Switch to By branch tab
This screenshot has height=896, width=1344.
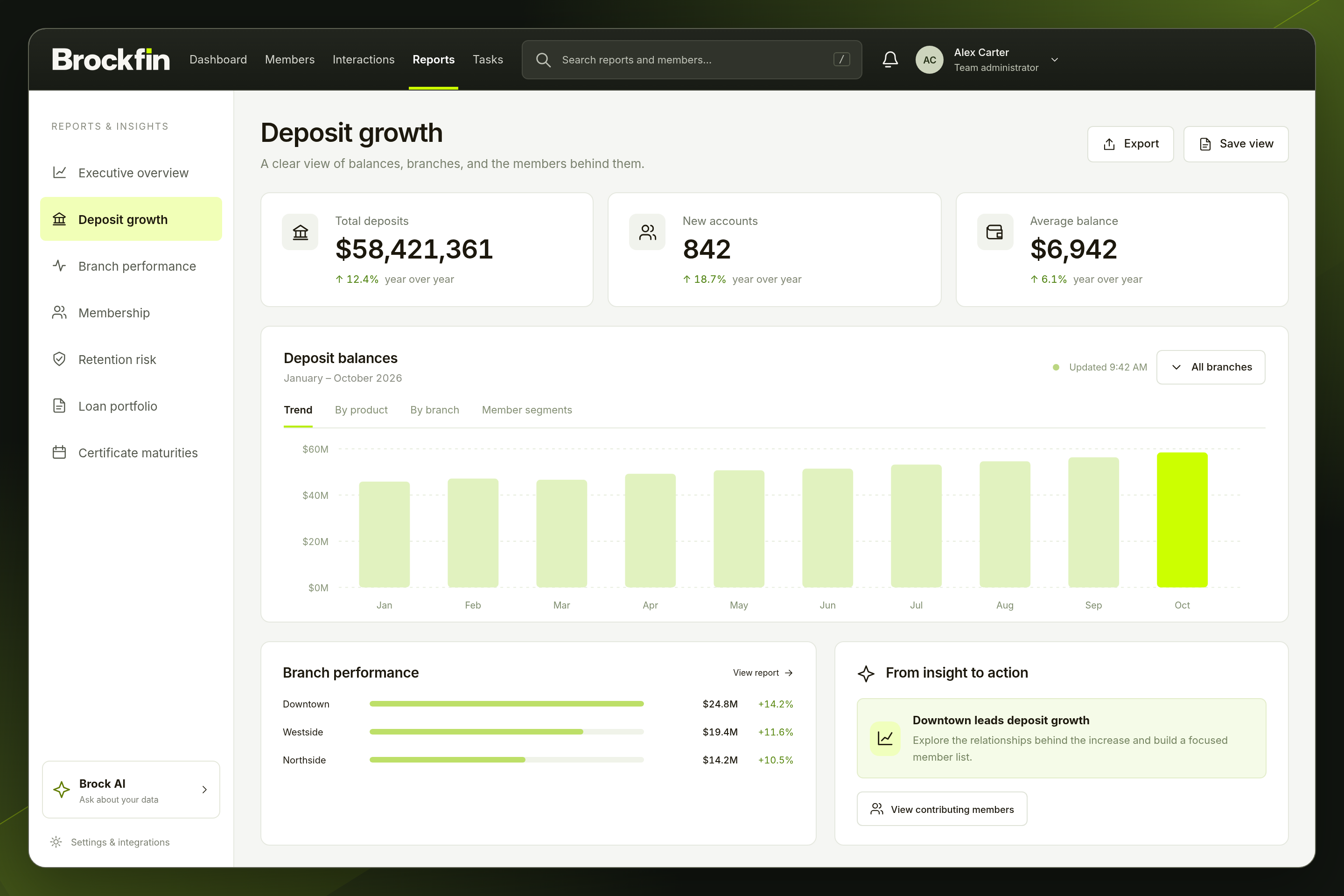(x=434, y=410)
